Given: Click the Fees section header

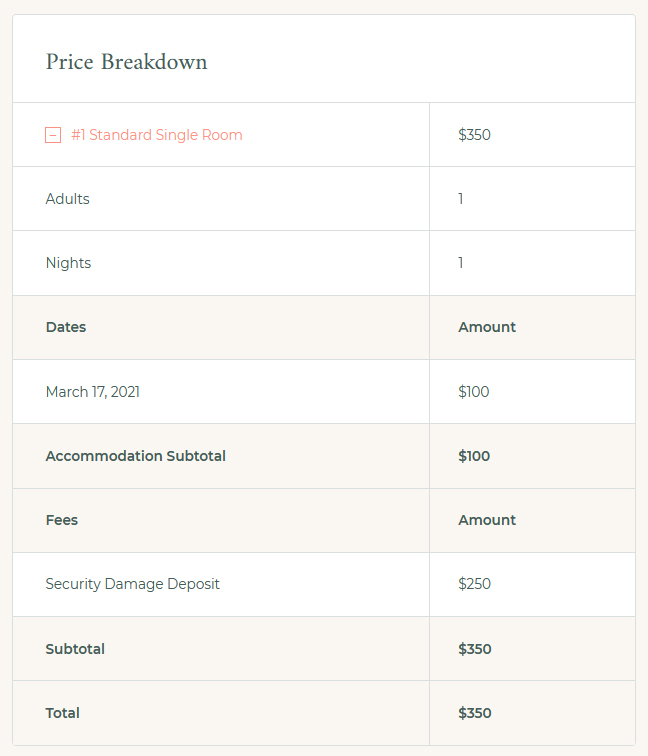Looking at the screenshot, I should click(62, 520).
